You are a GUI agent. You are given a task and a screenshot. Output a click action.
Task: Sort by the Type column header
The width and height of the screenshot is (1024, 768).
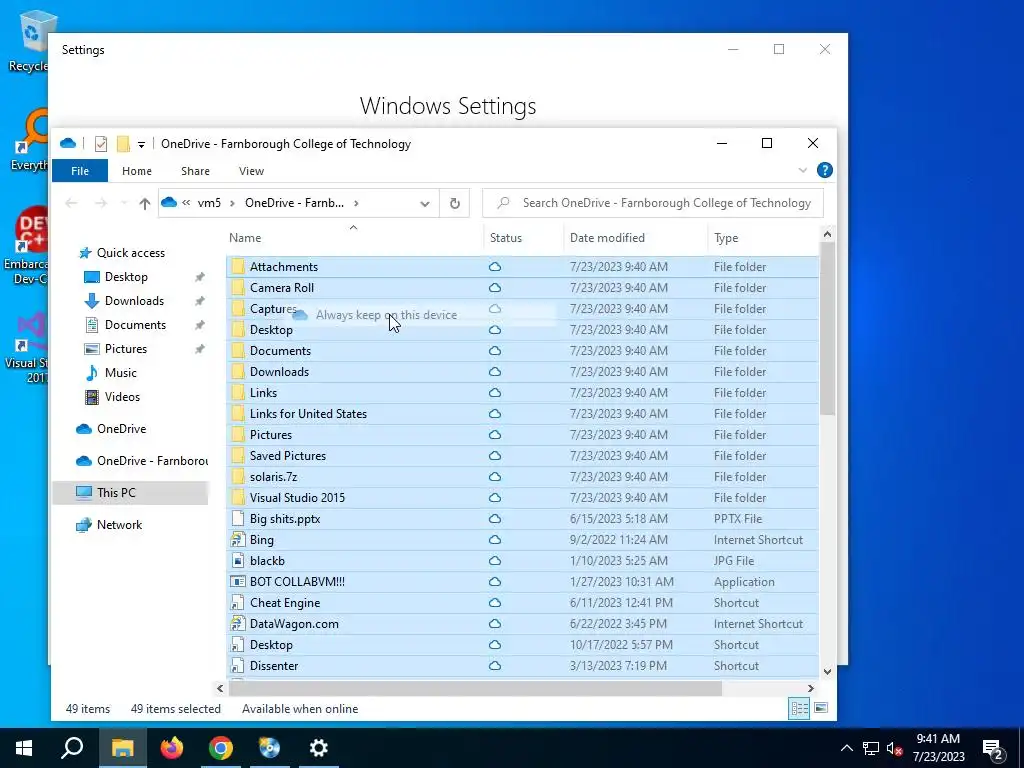pyautogui.click(x=763, y=238)
